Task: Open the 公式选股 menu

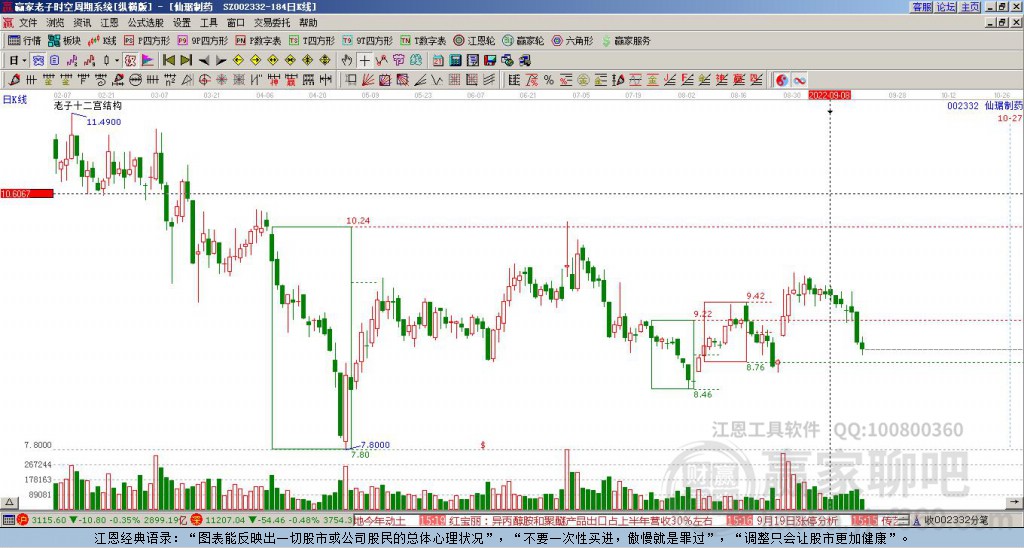Action: pyautogui.click(x=146, y=23)
